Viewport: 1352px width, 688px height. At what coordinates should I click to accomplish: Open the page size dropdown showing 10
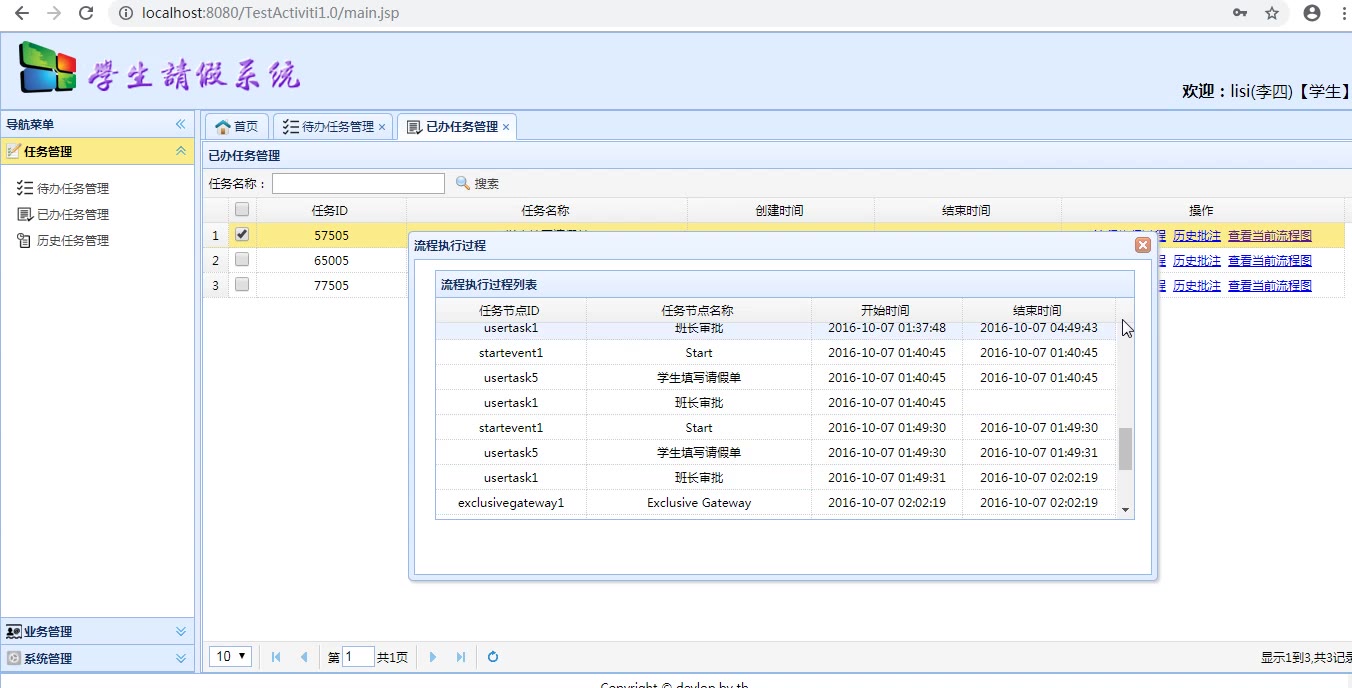click(230, 657)
